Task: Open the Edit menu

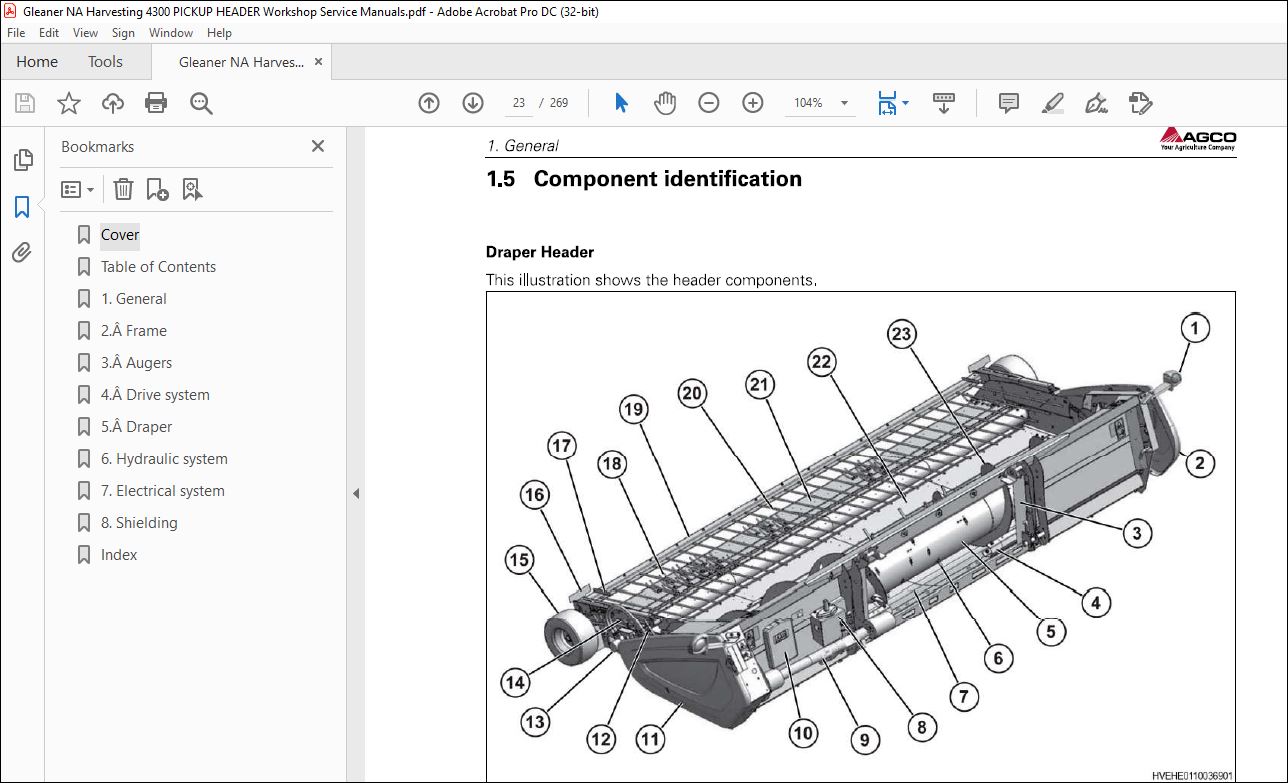Action: (x=49, y=33)
